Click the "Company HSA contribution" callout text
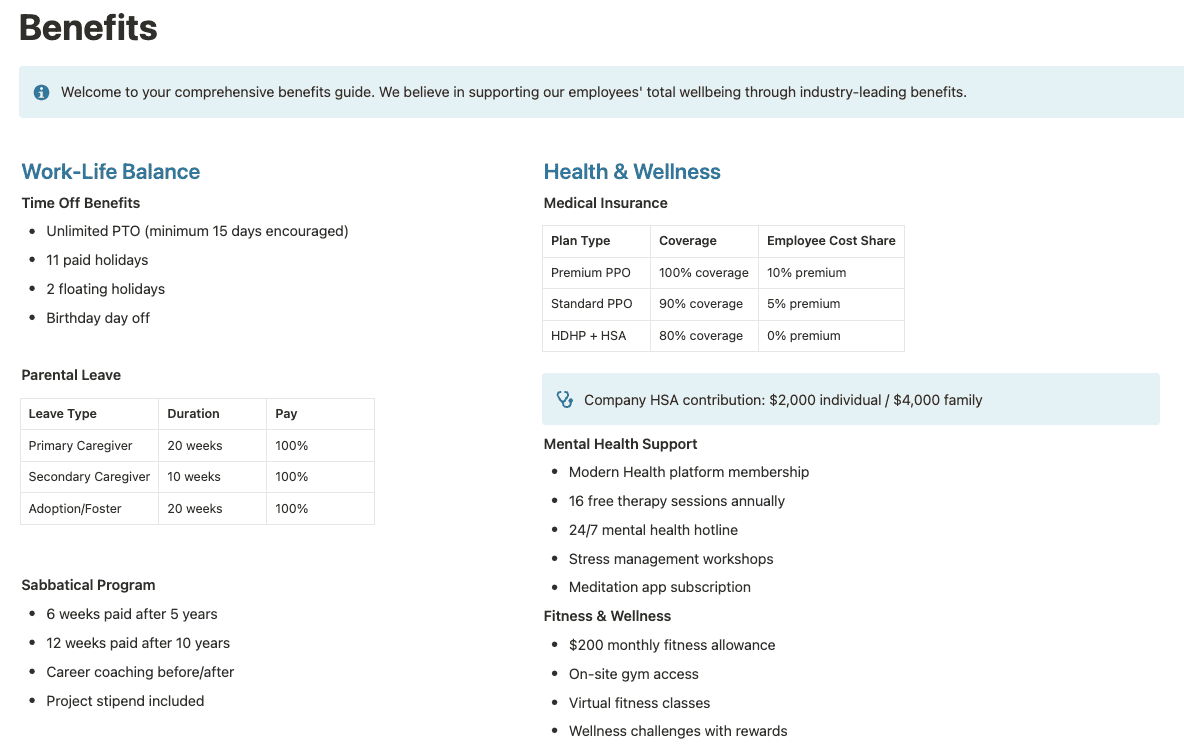 tap(783, 400)
